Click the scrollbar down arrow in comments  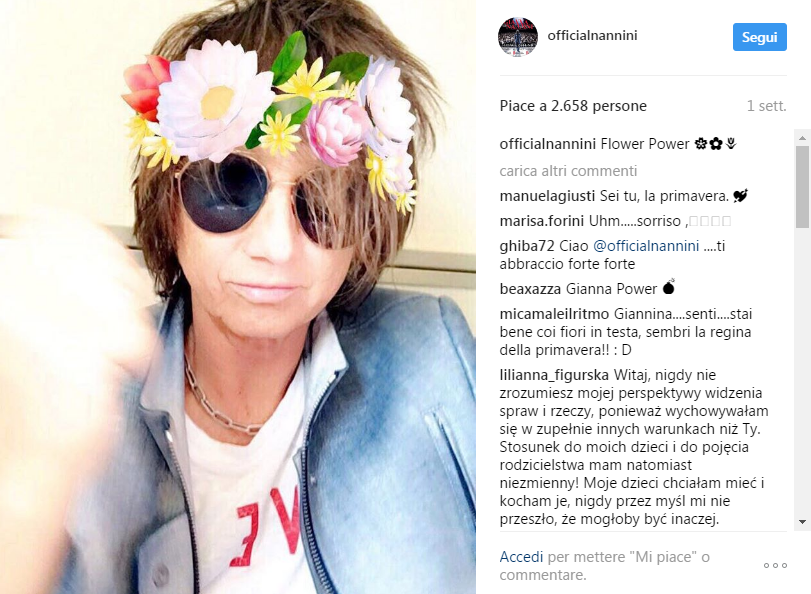[x=802, y=522]
